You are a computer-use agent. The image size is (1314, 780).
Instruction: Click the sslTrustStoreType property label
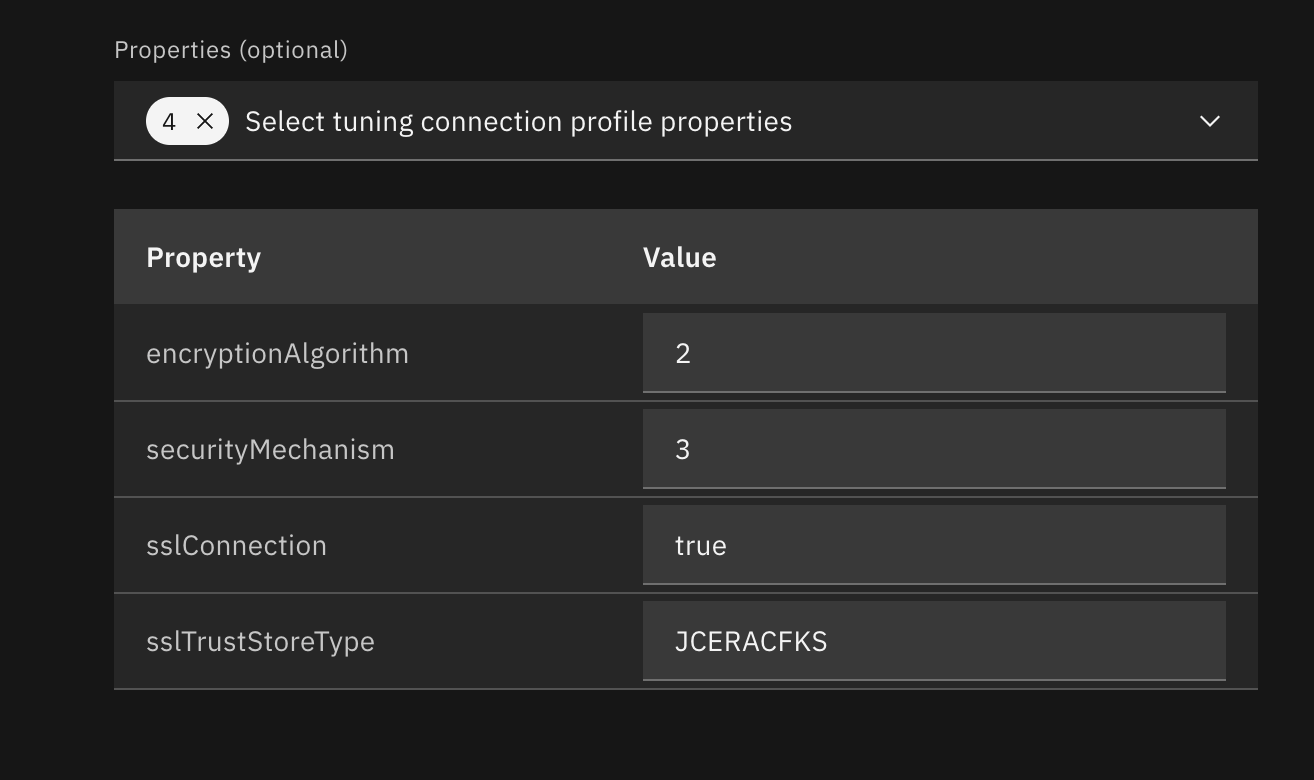[x=260, y=640]
